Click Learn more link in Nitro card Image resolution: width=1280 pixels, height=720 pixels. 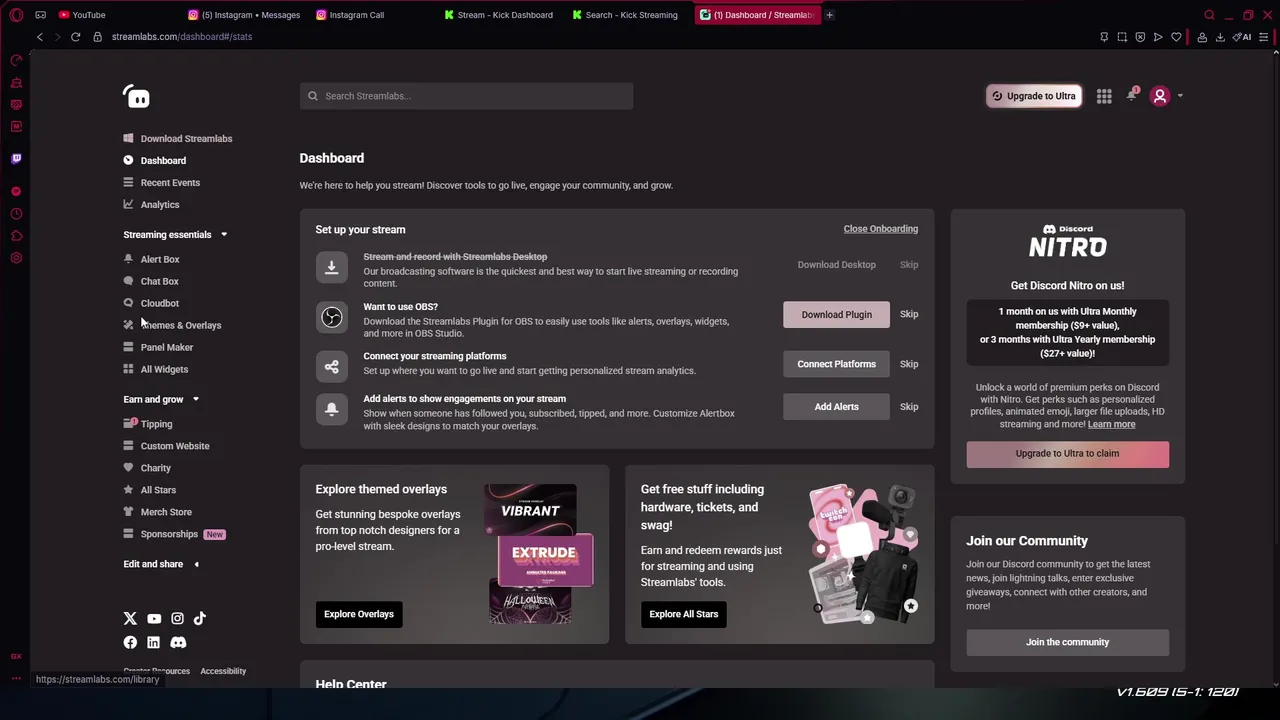pyautogui.click(x=1111, y=424)
